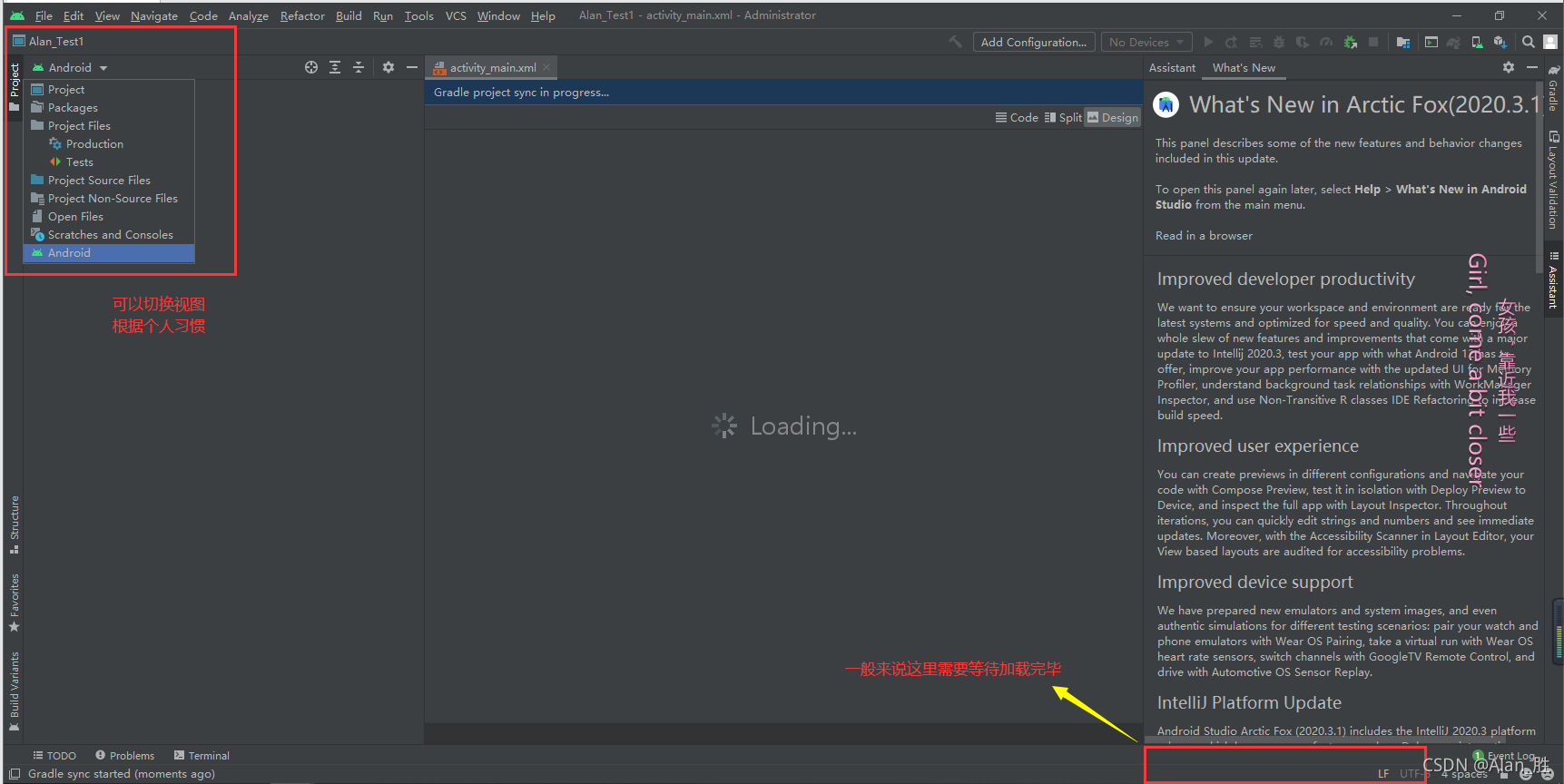1564x784 pixels.
Task: Click the Make Project hammer icon
Action: tap(955, 42)
